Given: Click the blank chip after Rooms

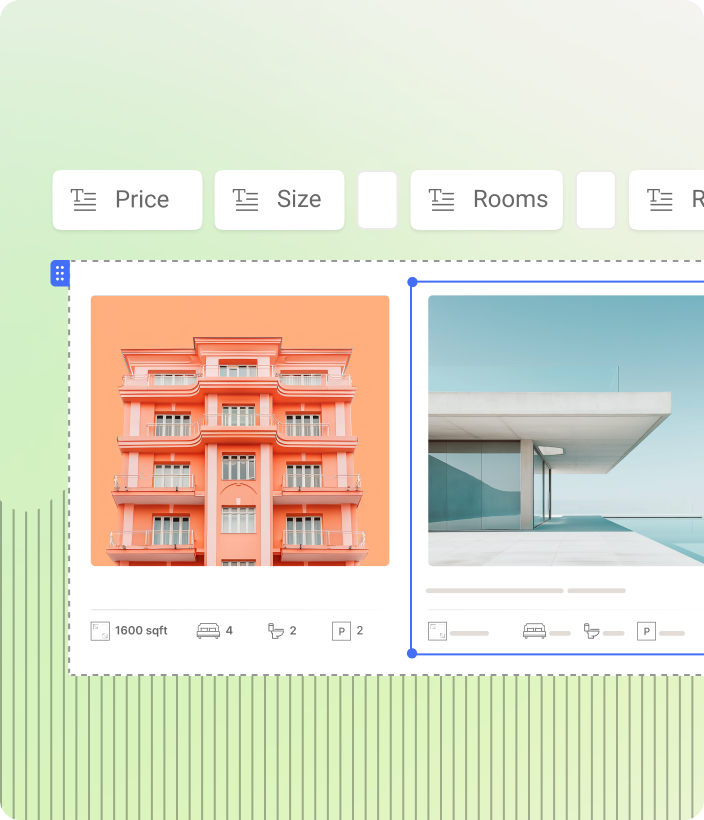Looking at the screenshot, I should [x=595, y=200].
